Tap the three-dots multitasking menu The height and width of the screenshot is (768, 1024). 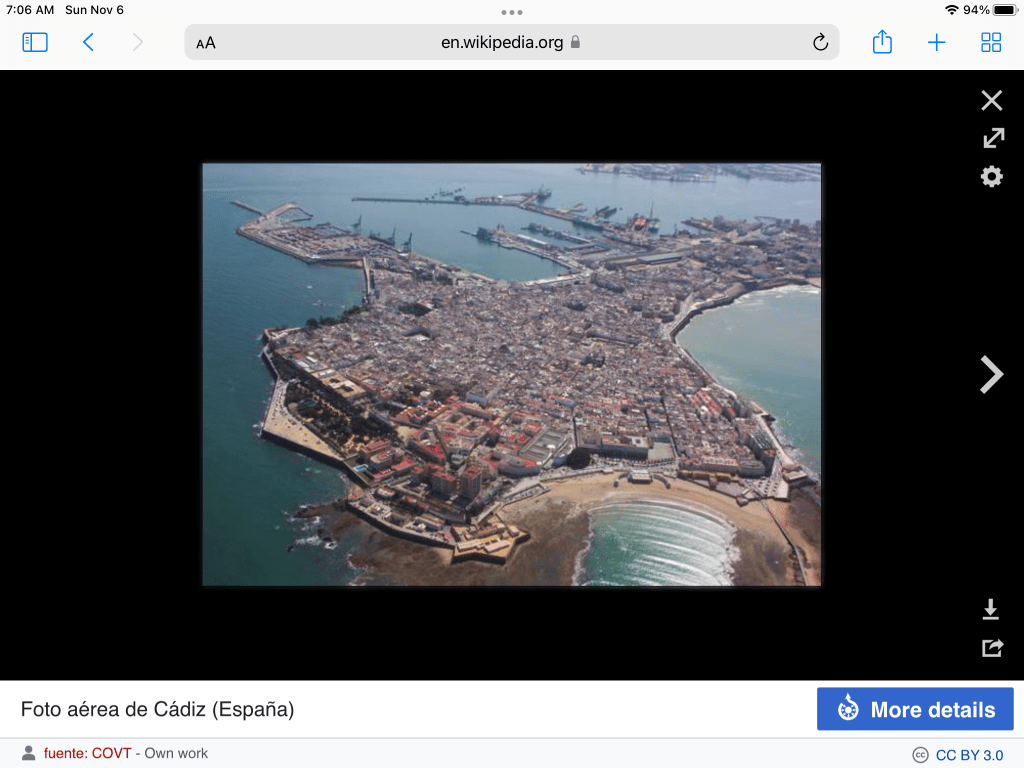(512, 12)
